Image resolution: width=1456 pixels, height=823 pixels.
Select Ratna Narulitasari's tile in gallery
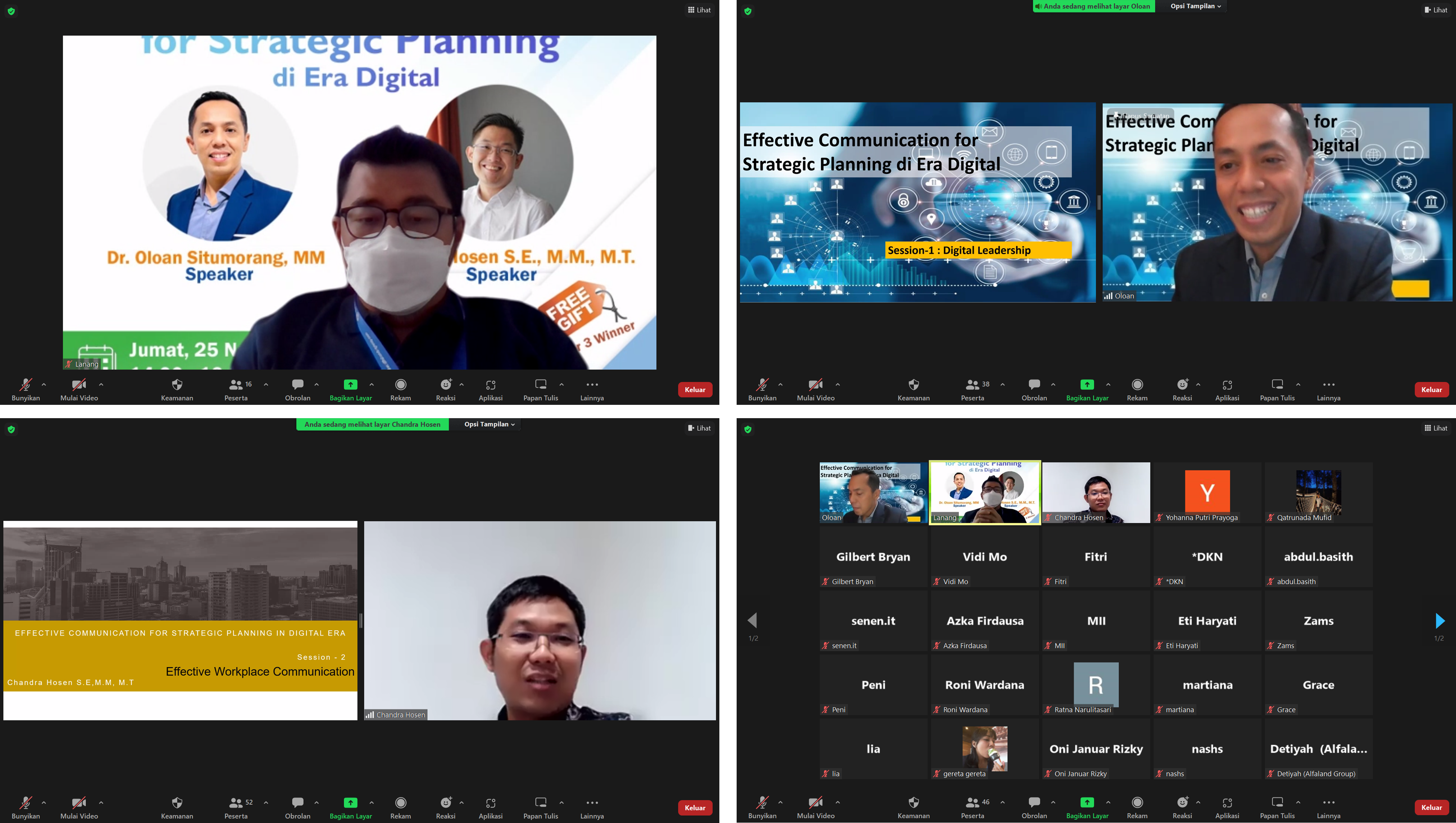pyautogui.click(x=1095, y=685)
